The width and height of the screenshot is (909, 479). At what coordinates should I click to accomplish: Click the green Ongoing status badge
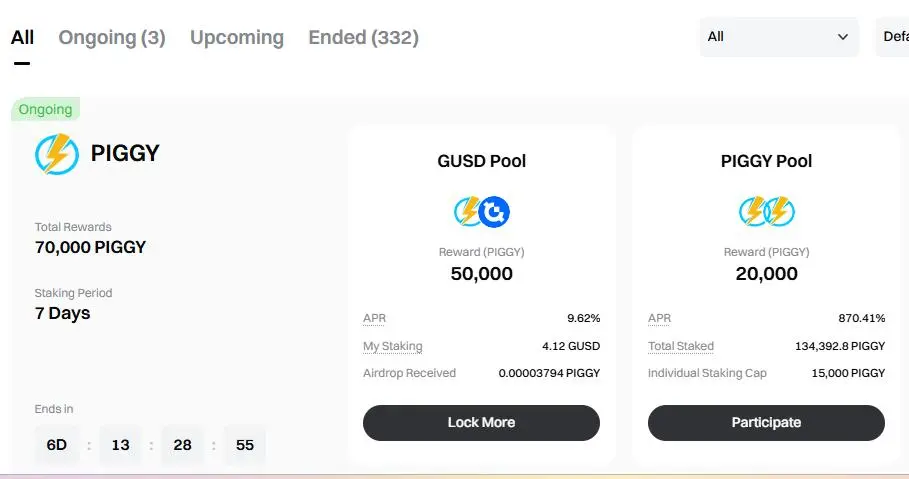pos(45,109)
